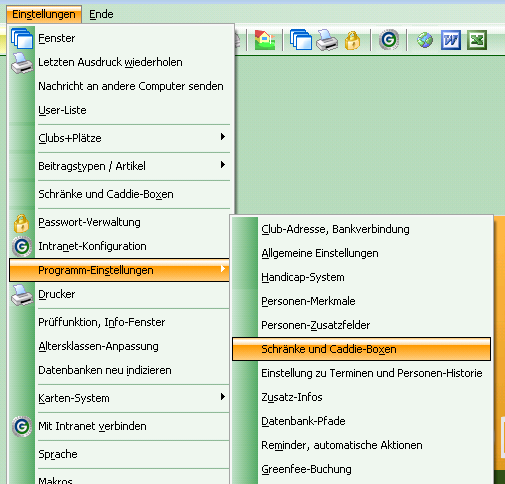This screenshot has width=505, height=484.
Task: Expand the Beitragstypen / Artikel submenu
Action: [223, 165]
